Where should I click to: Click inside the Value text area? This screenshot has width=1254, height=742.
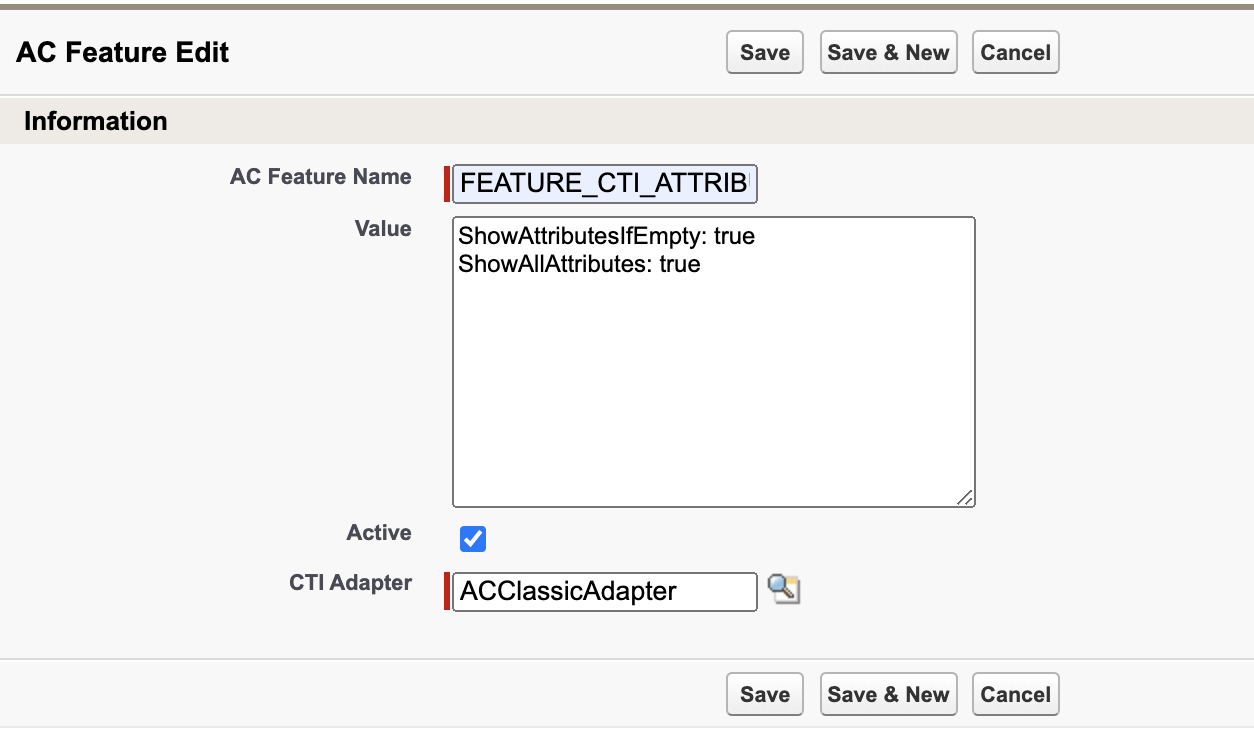[714, 362]
